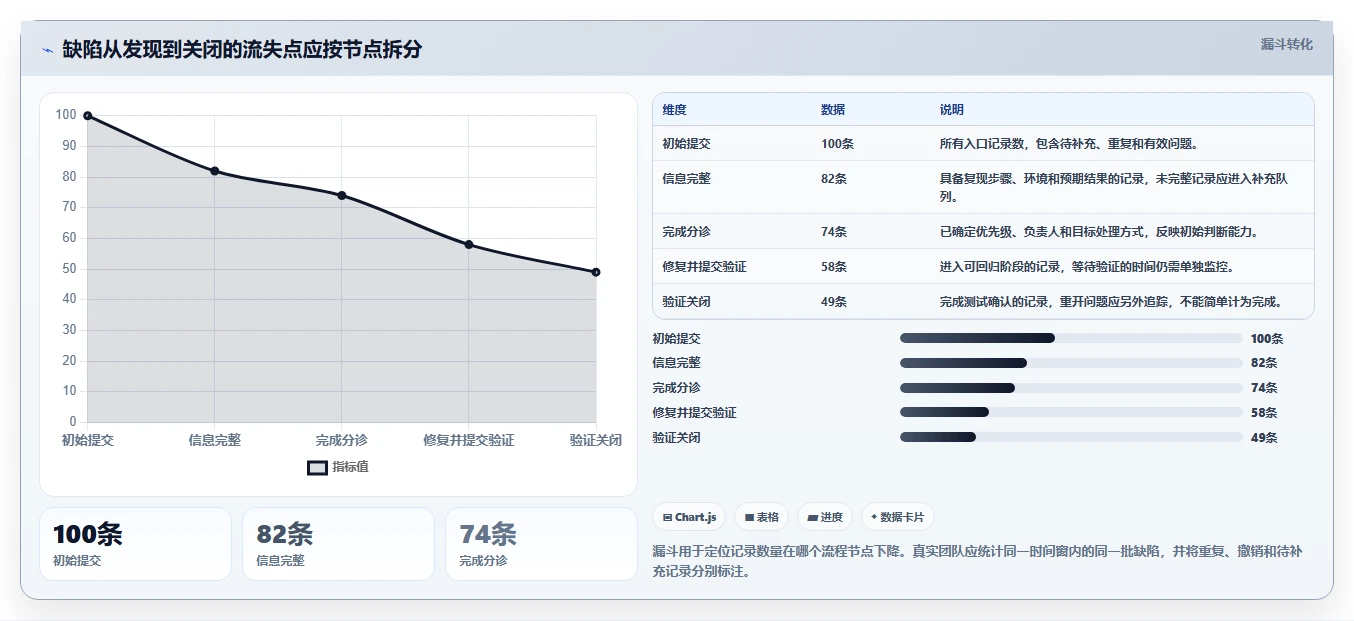Click the Chart.js tag
Image resolution: width=1354 pixels, height=621 pixels.
(x=689, y=517)
